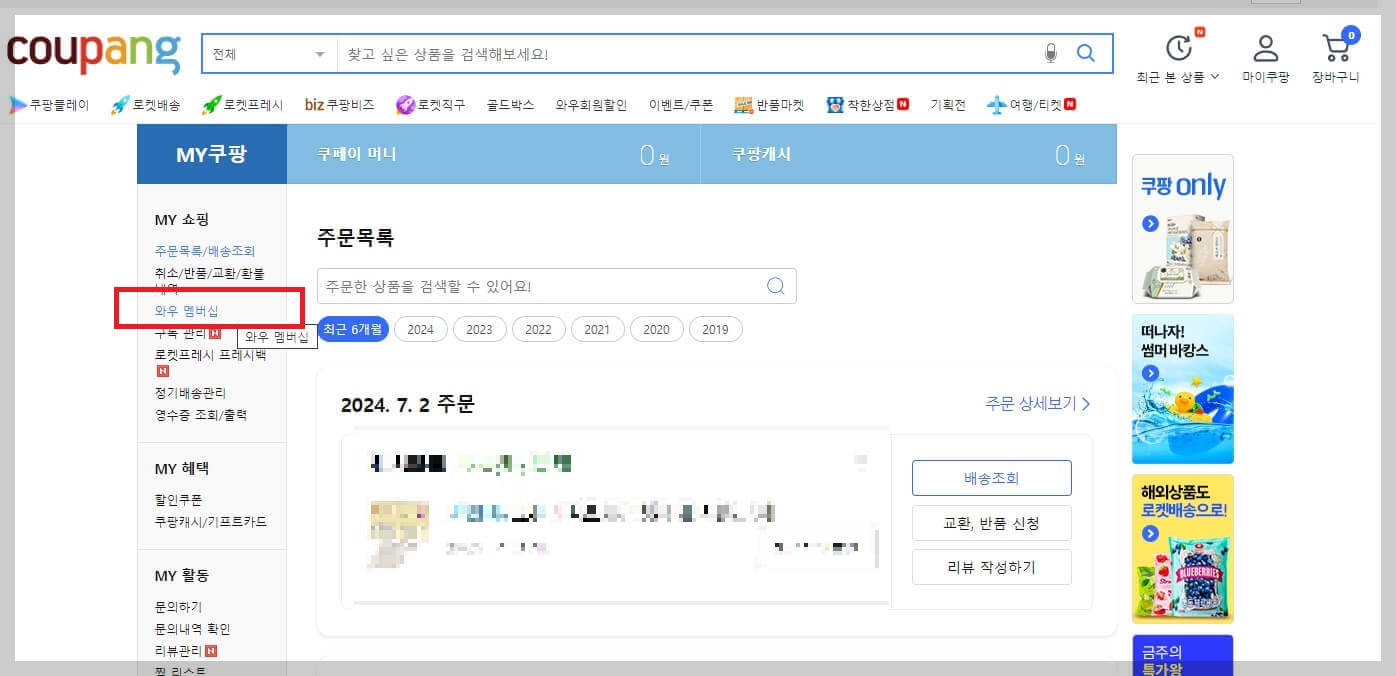Open 쿠팡캐시/기프트카드 sidebar link

211,522
